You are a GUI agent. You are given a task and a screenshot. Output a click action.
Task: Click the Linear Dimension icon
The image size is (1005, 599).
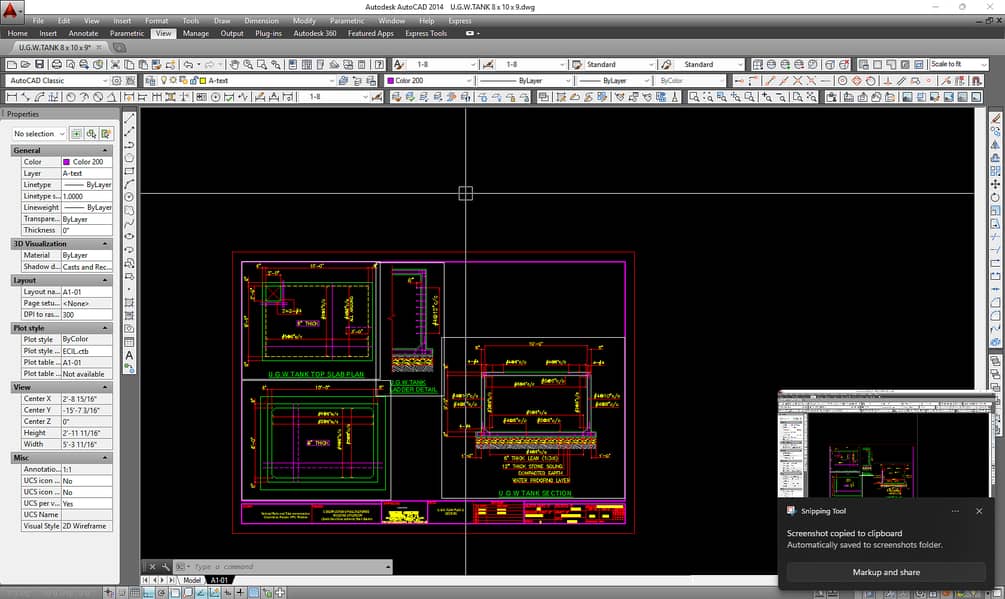[x=12, y=97]
